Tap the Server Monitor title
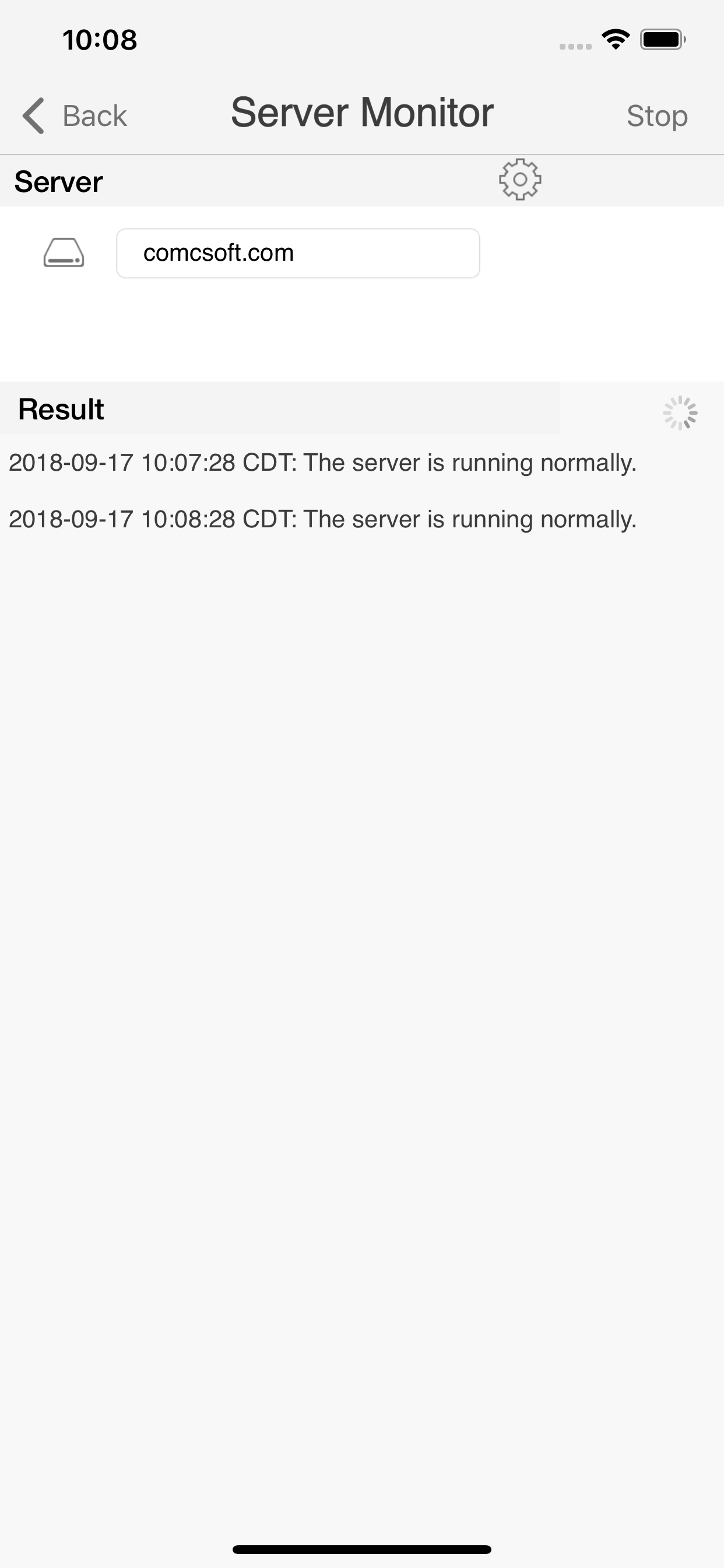 pyautogui.click(x=362, y=113)
